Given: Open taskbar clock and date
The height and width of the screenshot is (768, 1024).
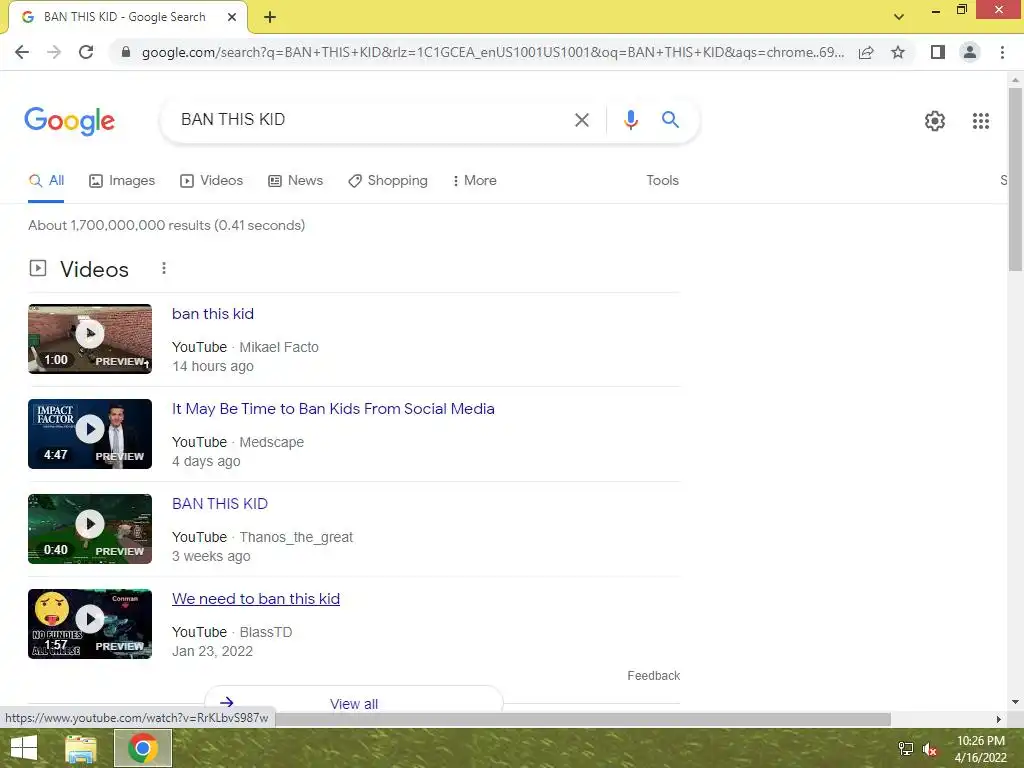Looking at the screenshot, I should [980, 749].
